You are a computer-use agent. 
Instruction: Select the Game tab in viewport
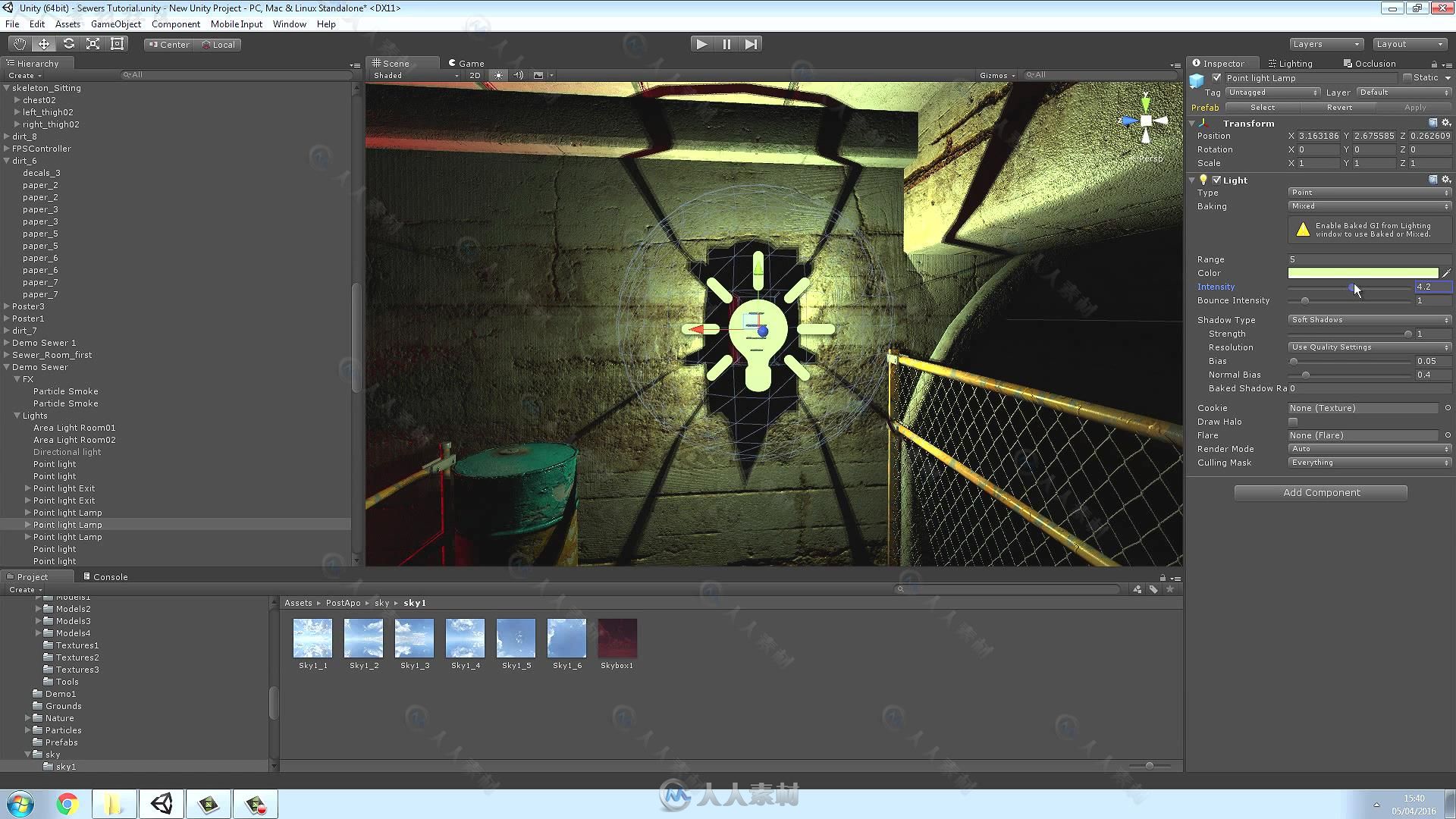tap(471, 63)
